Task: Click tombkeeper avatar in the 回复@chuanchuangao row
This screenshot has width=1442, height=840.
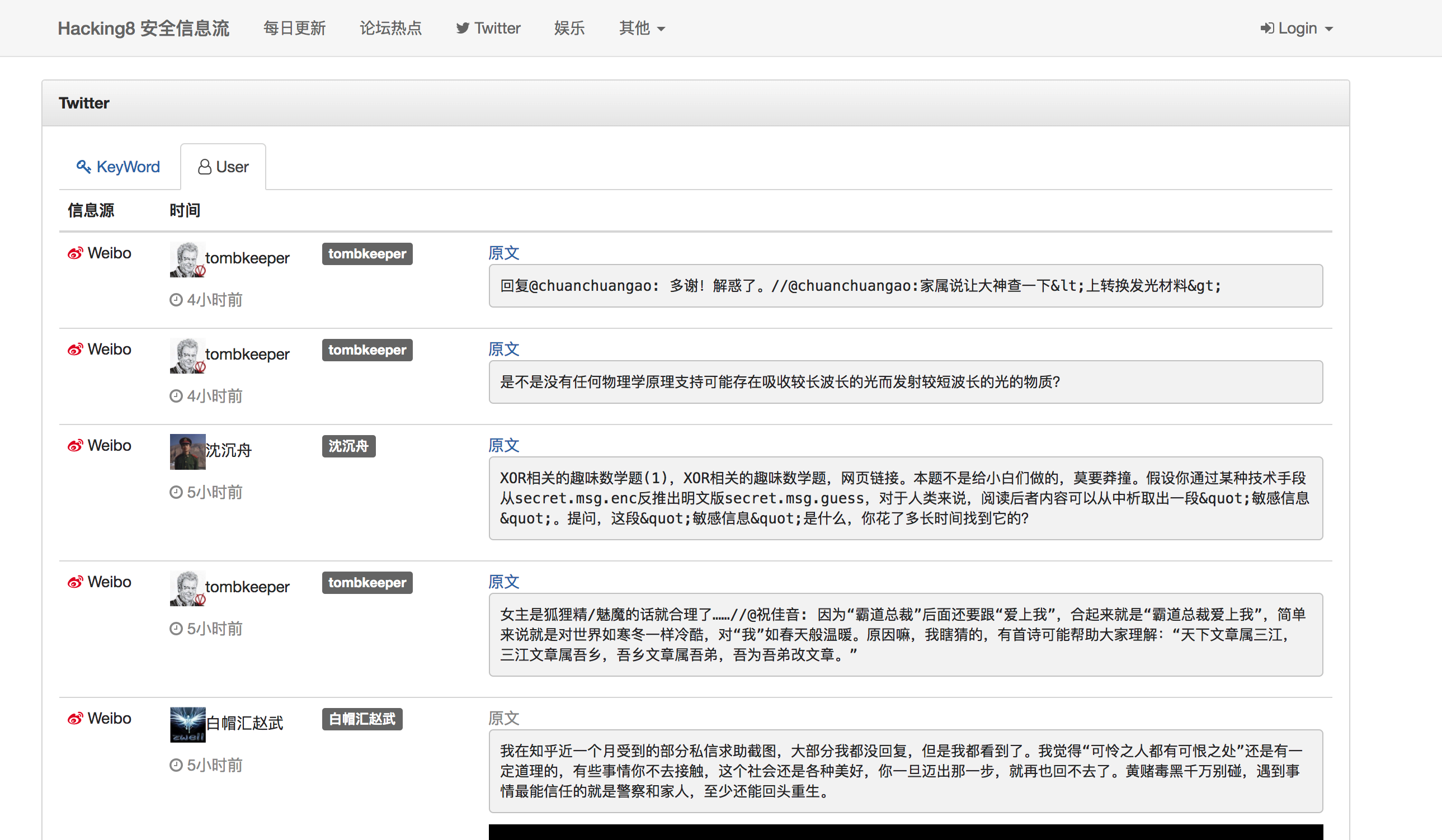Action: (188, 260)
